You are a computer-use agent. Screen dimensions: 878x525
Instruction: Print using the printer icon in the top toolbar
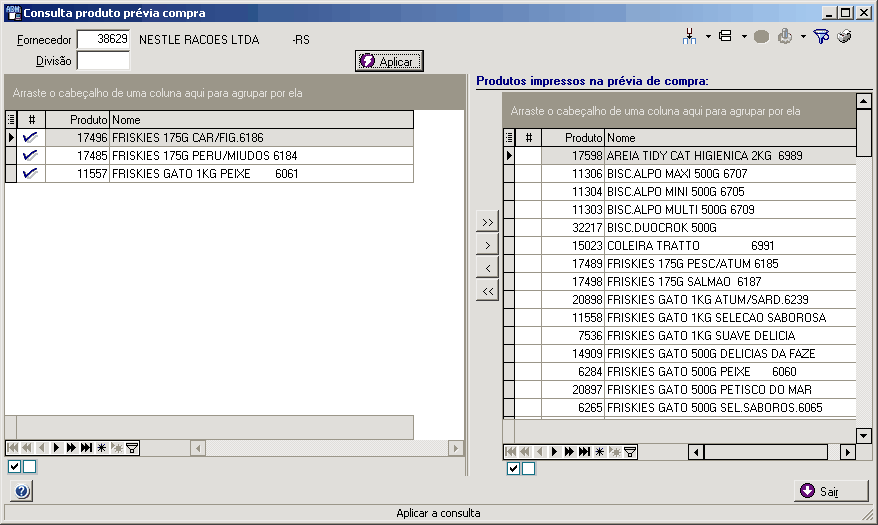pos(844,37)
